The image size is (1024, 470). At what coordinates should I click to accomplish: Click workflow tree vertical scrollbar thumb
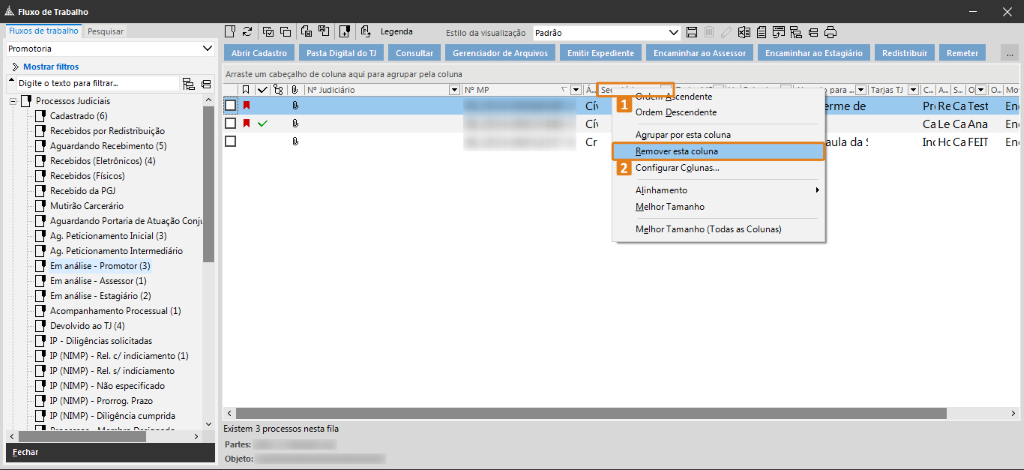[208, 184]
